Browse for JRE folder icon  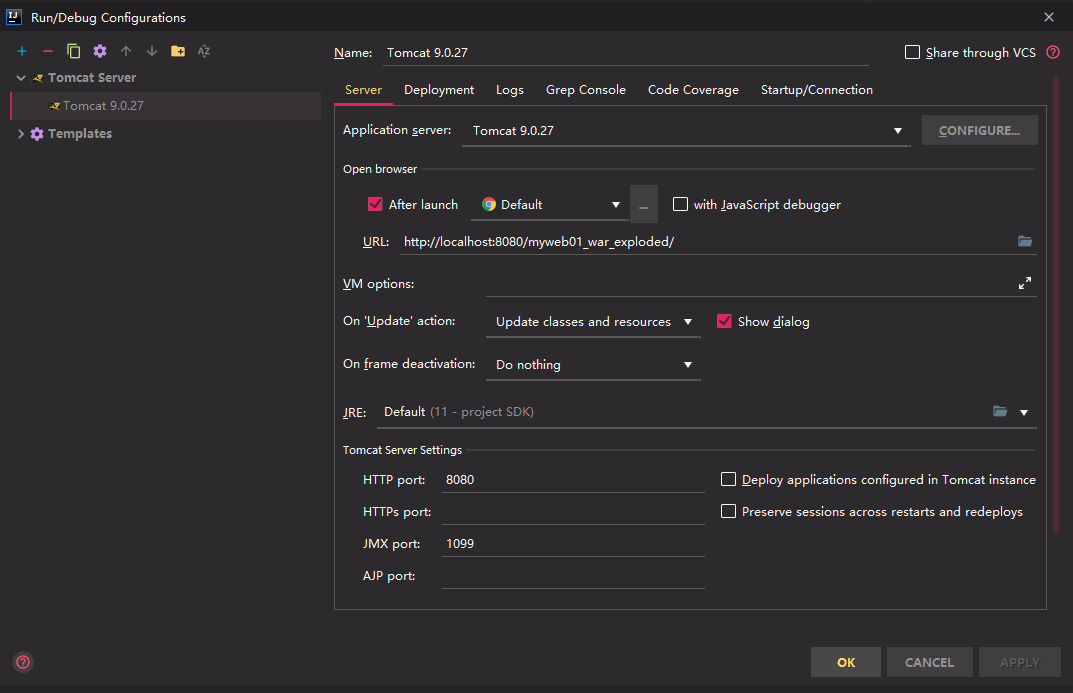pos(1000,411)
